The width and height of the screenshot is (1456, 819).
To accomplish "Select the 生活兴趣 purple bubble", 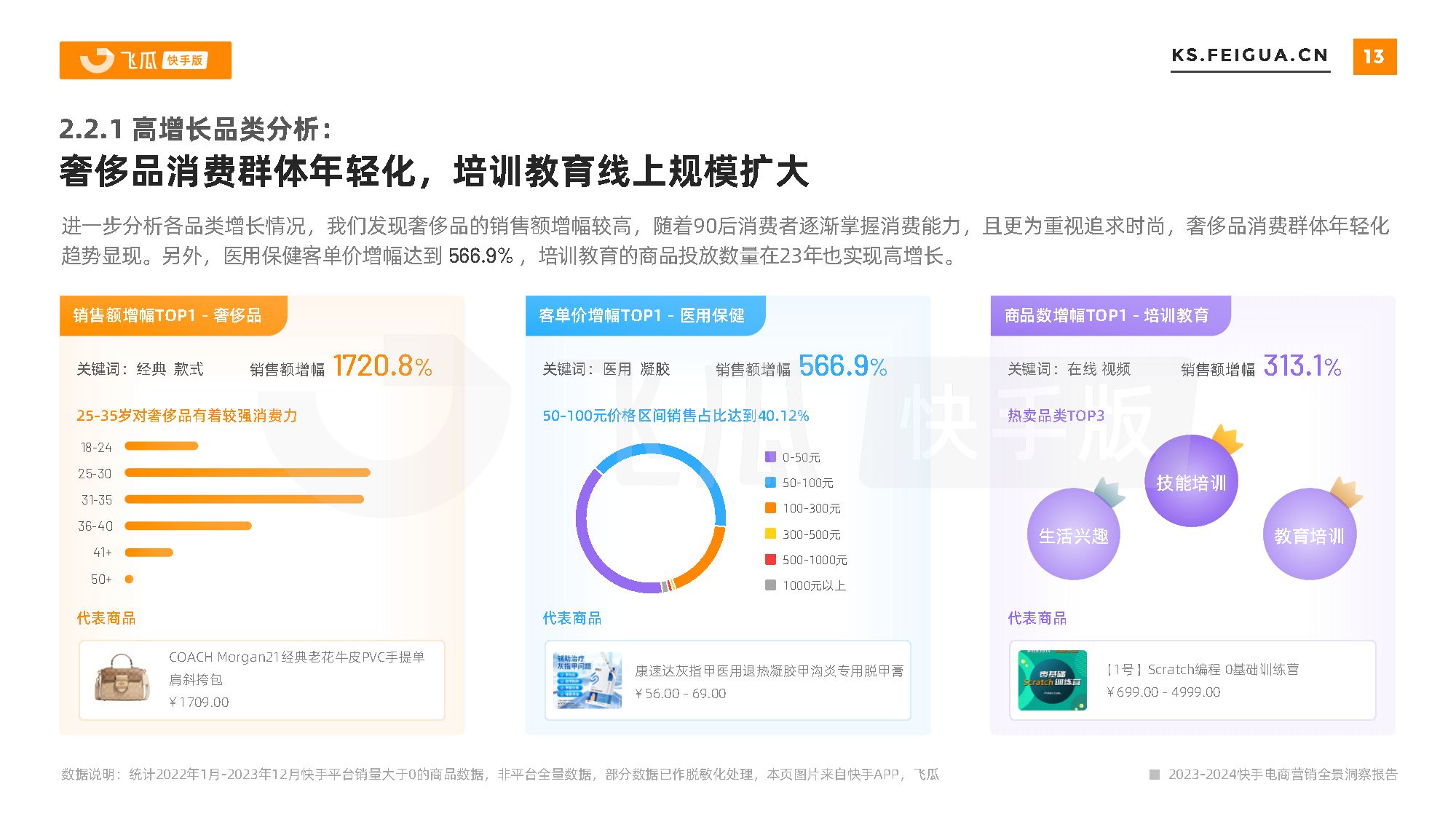I will click(x=1075, y=534).
